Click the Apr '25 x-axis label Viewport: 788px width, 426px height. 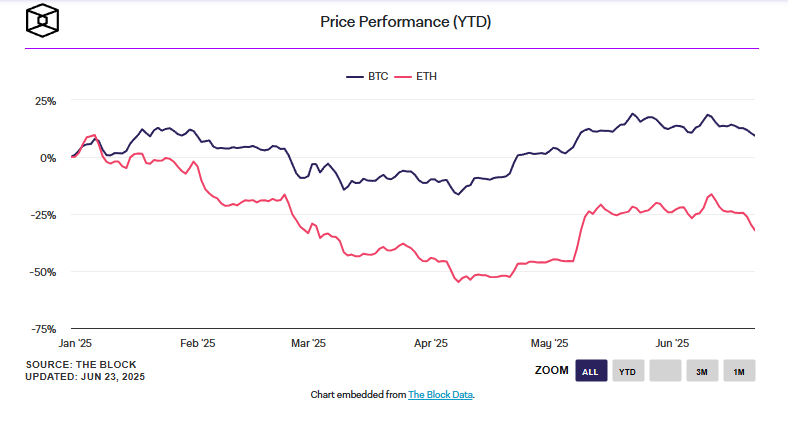tap(431, 342)
